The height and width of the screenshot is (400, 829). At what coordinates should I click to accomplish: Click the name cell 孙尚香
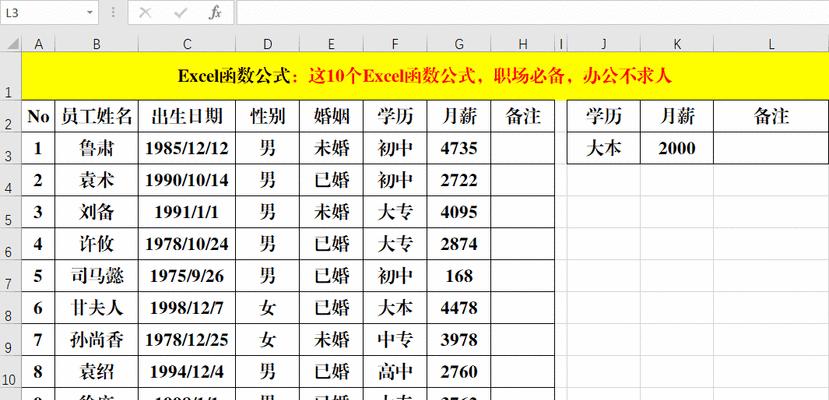coord(96,340)
